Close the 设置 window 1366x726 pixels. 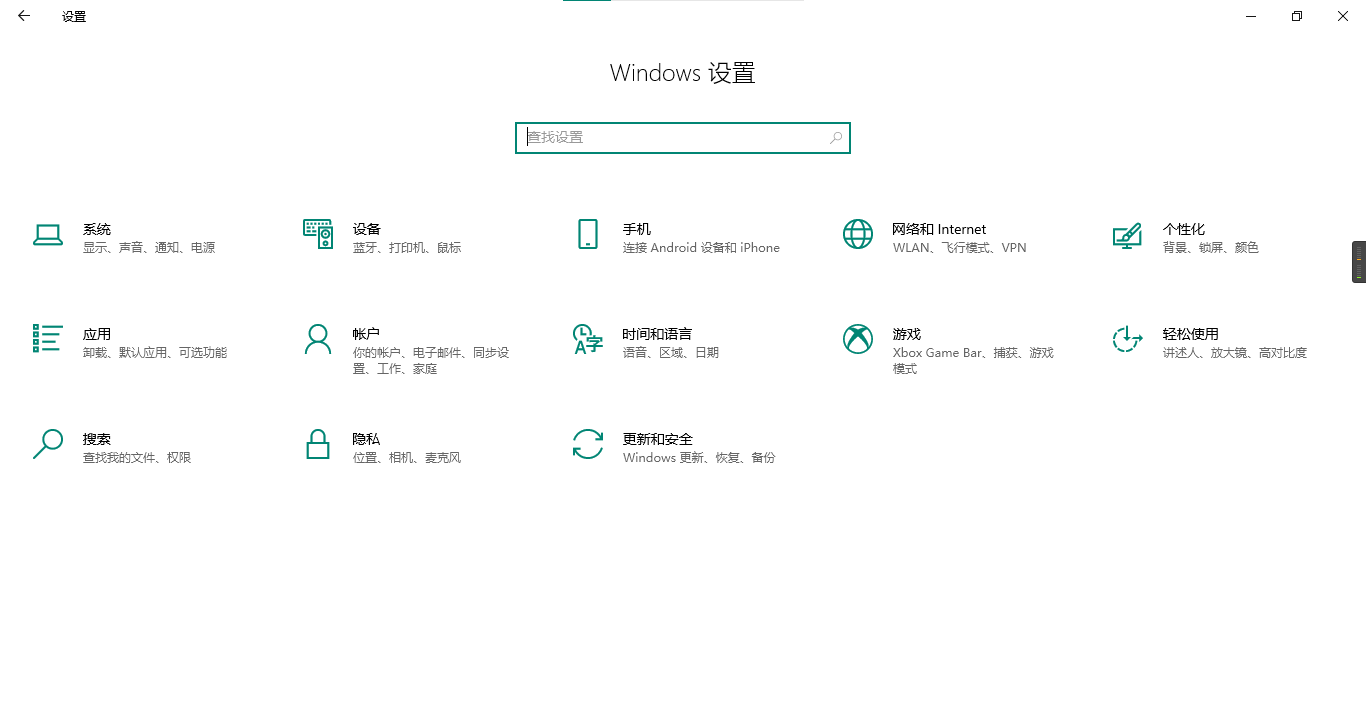click(x=1343, y=16)
